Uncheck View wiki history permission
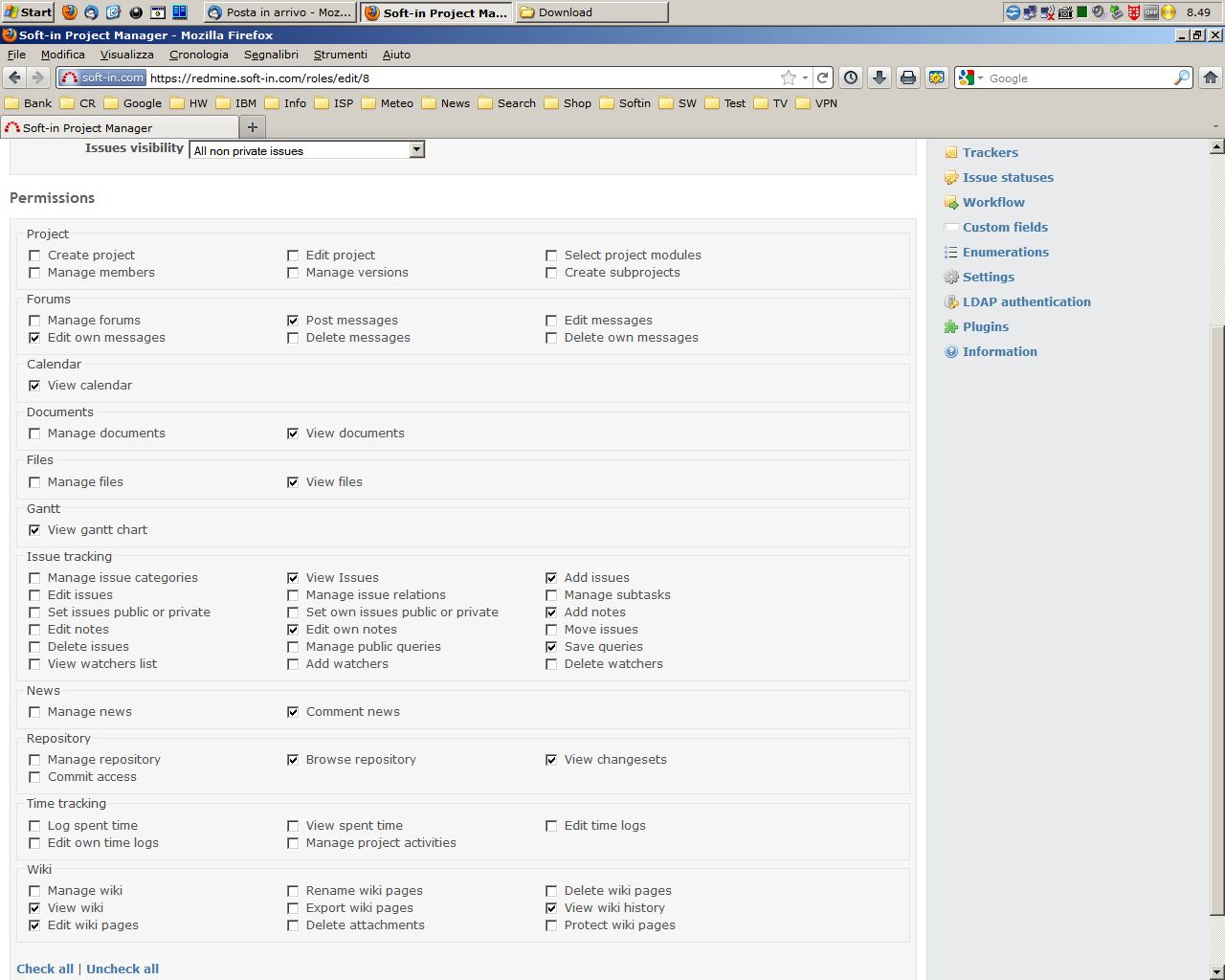The width and height of the screenshot is (1225, 980). (x=551, y=908)
